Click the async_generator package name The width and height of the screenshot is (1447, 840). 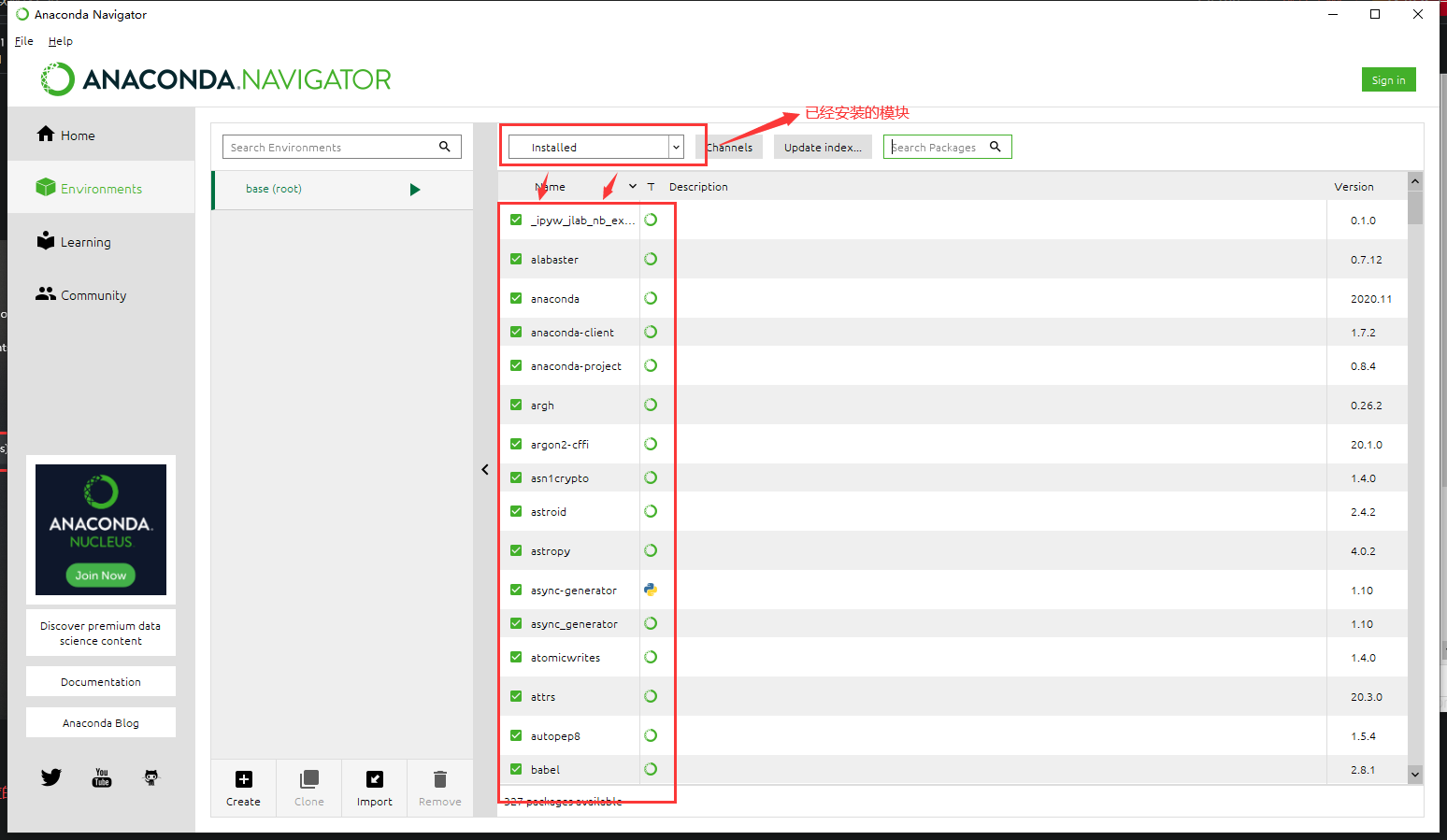point(574,624)
